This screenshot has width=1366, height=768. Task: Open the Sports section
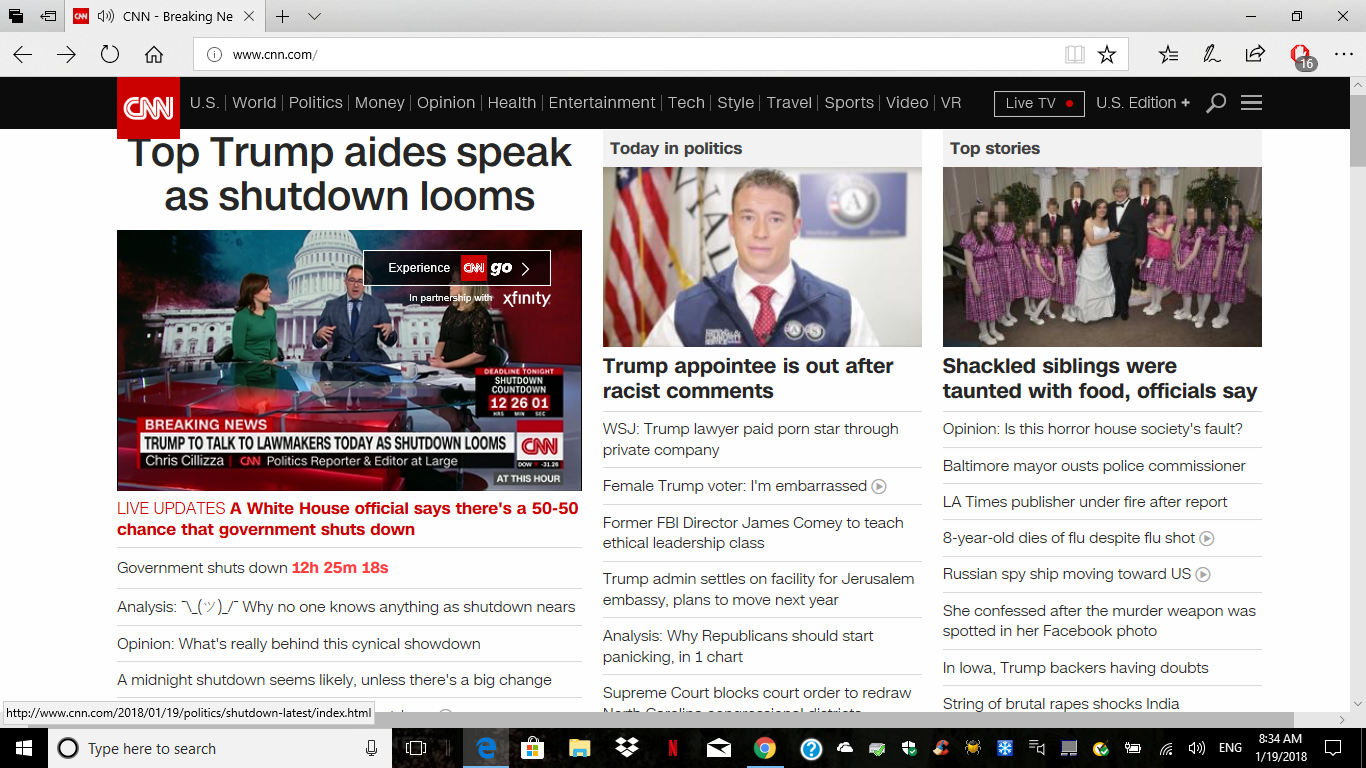[849, 103]
